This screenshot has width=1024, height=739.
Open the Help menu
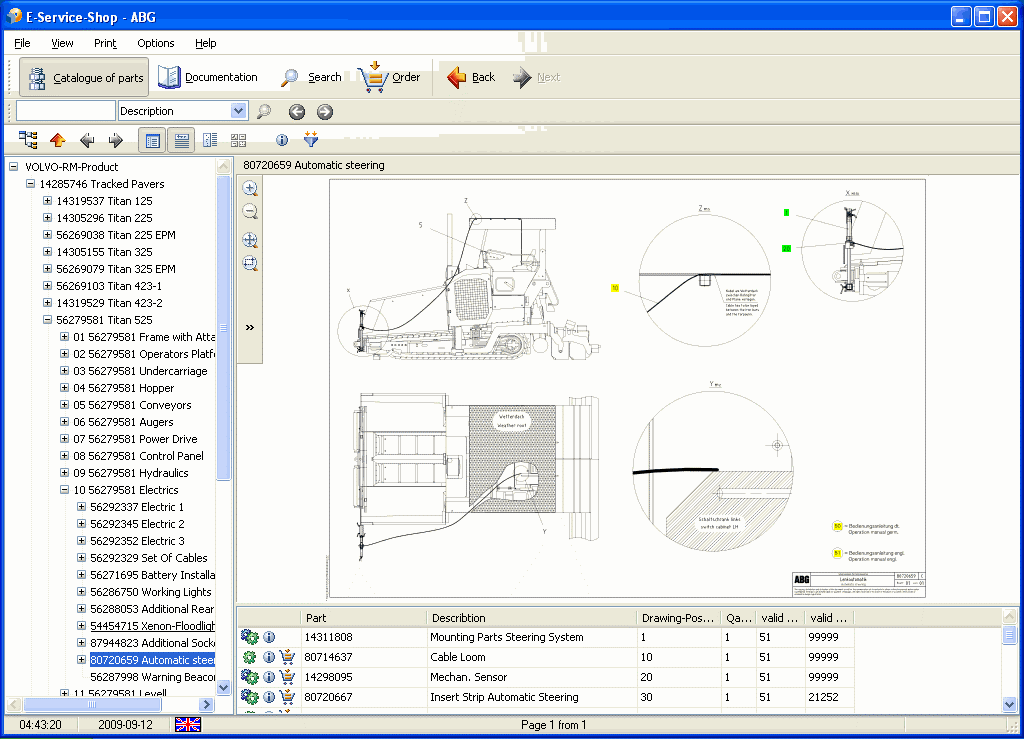[x=206, y=43]
